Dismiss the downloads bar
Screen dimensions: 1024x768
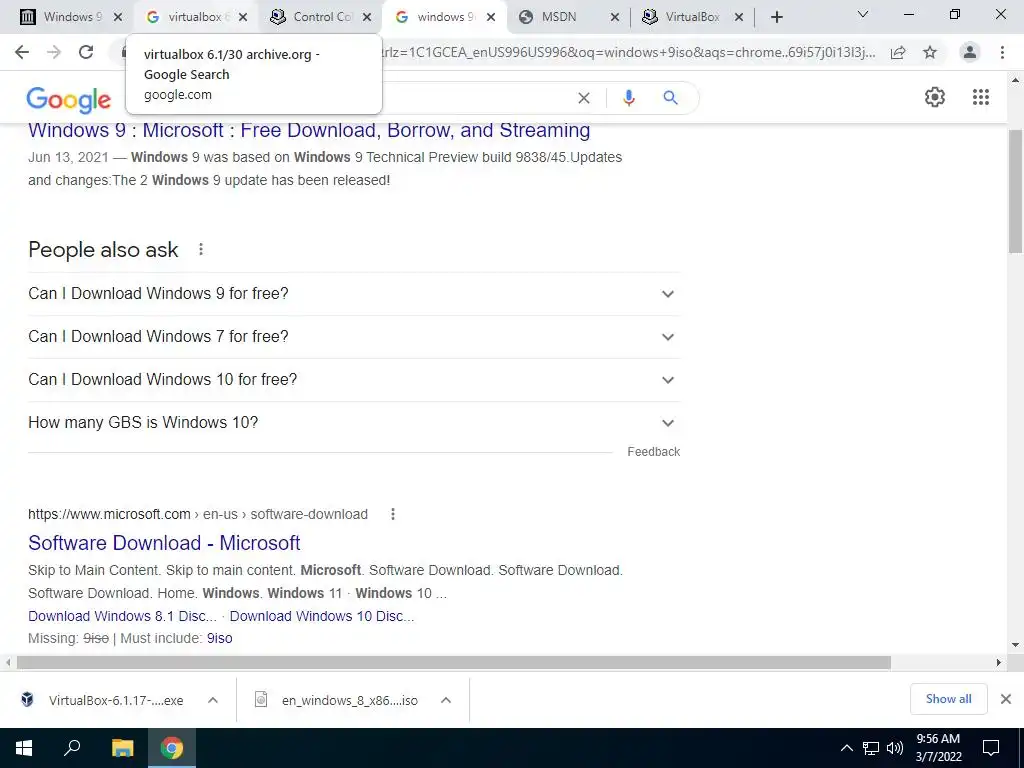tap(1006, 699)
